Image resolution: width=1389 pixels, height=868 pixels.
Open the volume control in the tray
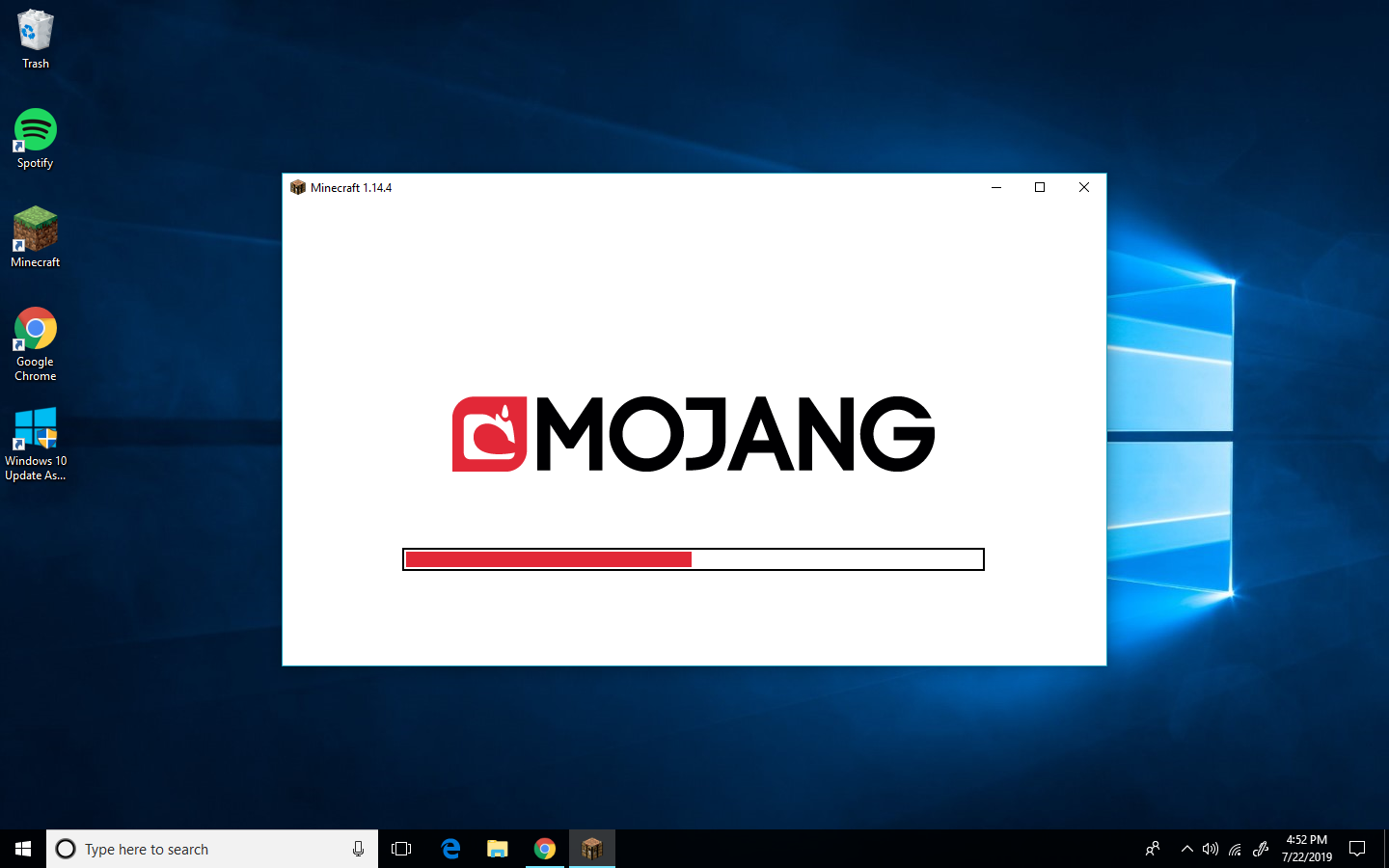click(x=1211, y=849)
